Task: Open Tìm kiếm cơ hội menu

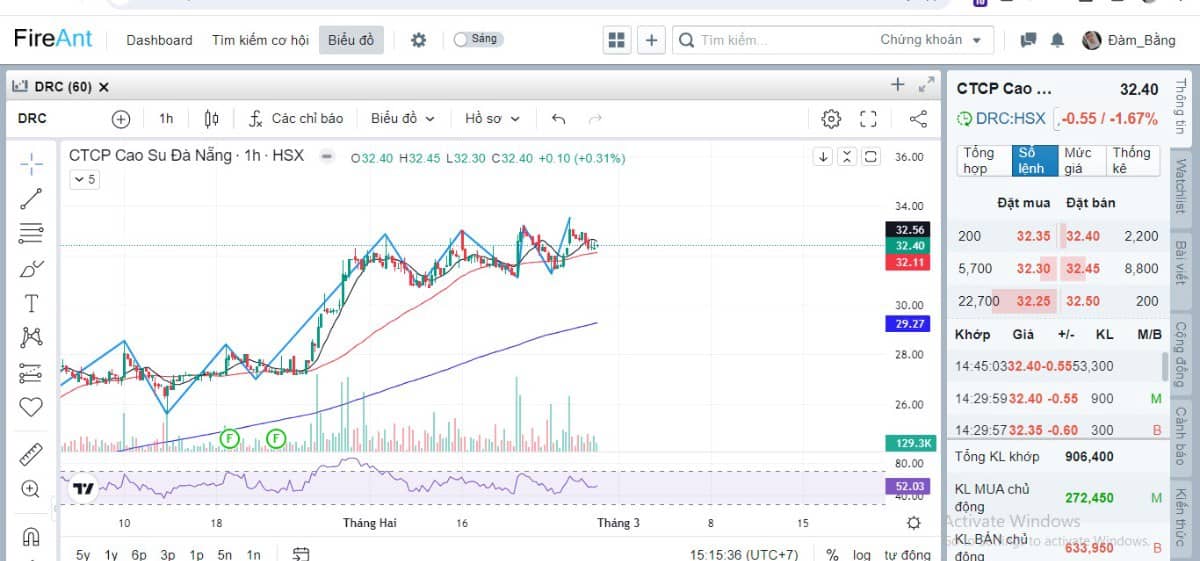Action: tap(260, 40)
